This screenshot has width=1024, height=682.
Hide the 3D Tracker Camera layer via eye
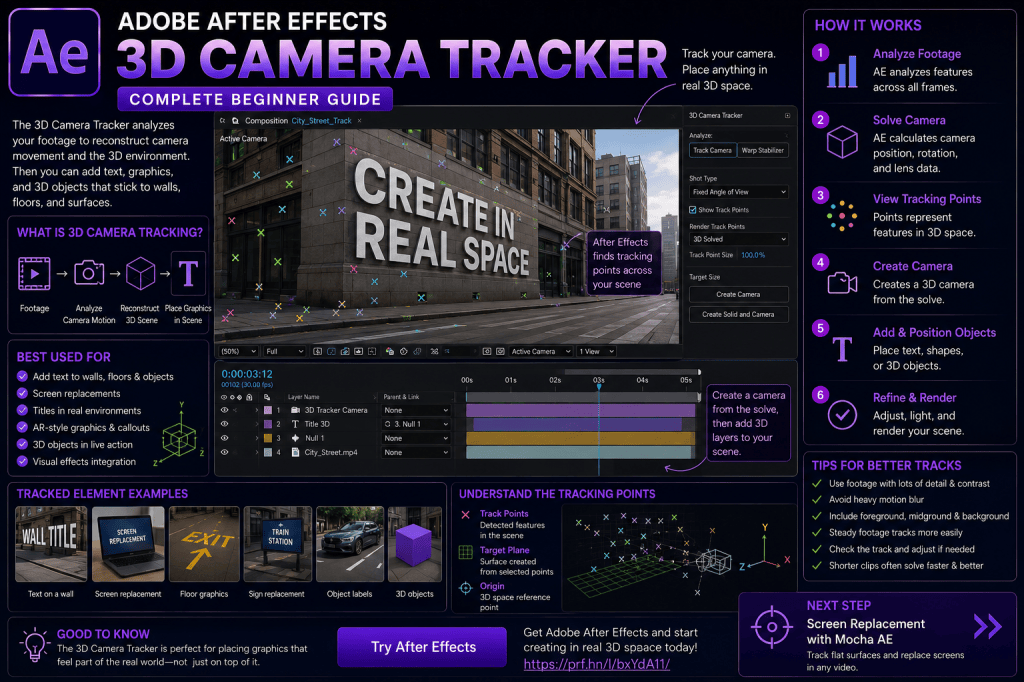[225, 410]
